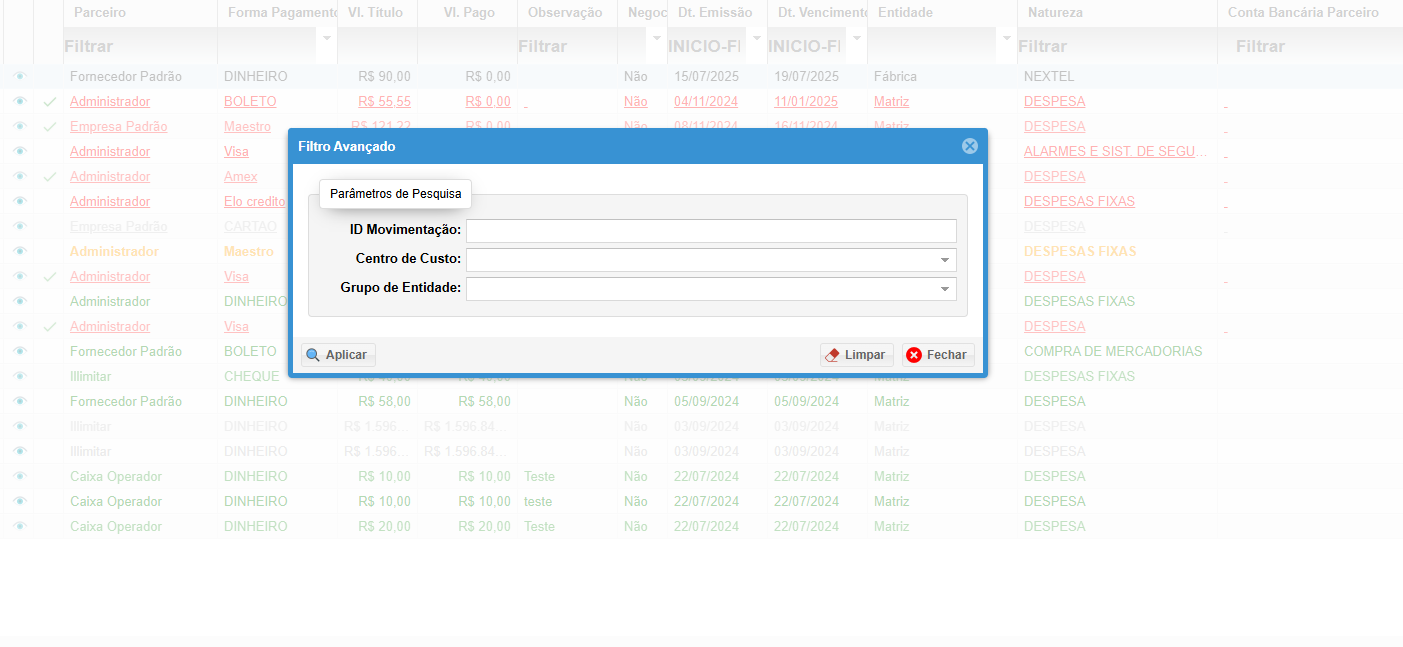
Task: Click the eye icon on the CARTAO row
Action: 19,226
